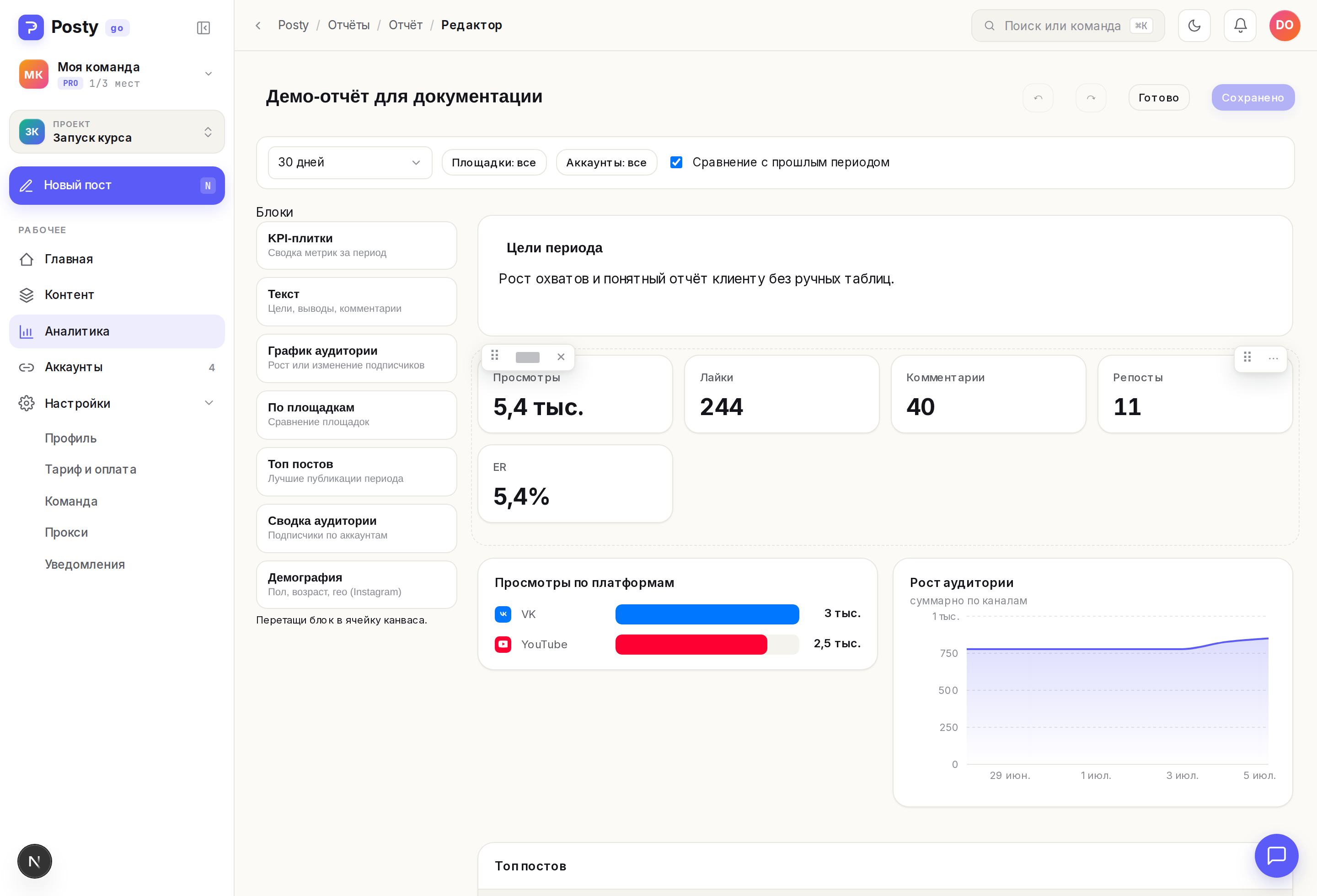Toggle Сравнение с прошлым периодом checkbox
Viewport: 1317px width, 896px height.
tap(676, 163)
